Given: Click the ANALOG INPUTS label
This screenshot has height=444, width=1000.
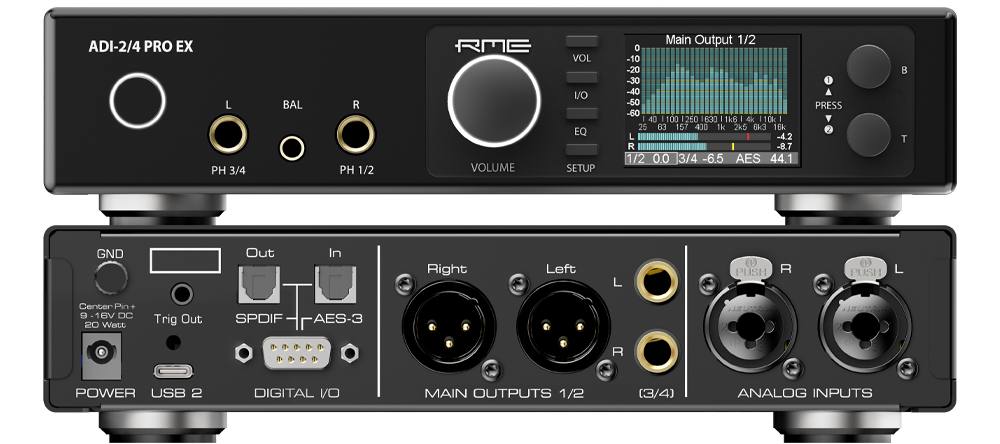Looking at the screenshot, I should coord(805,393).
